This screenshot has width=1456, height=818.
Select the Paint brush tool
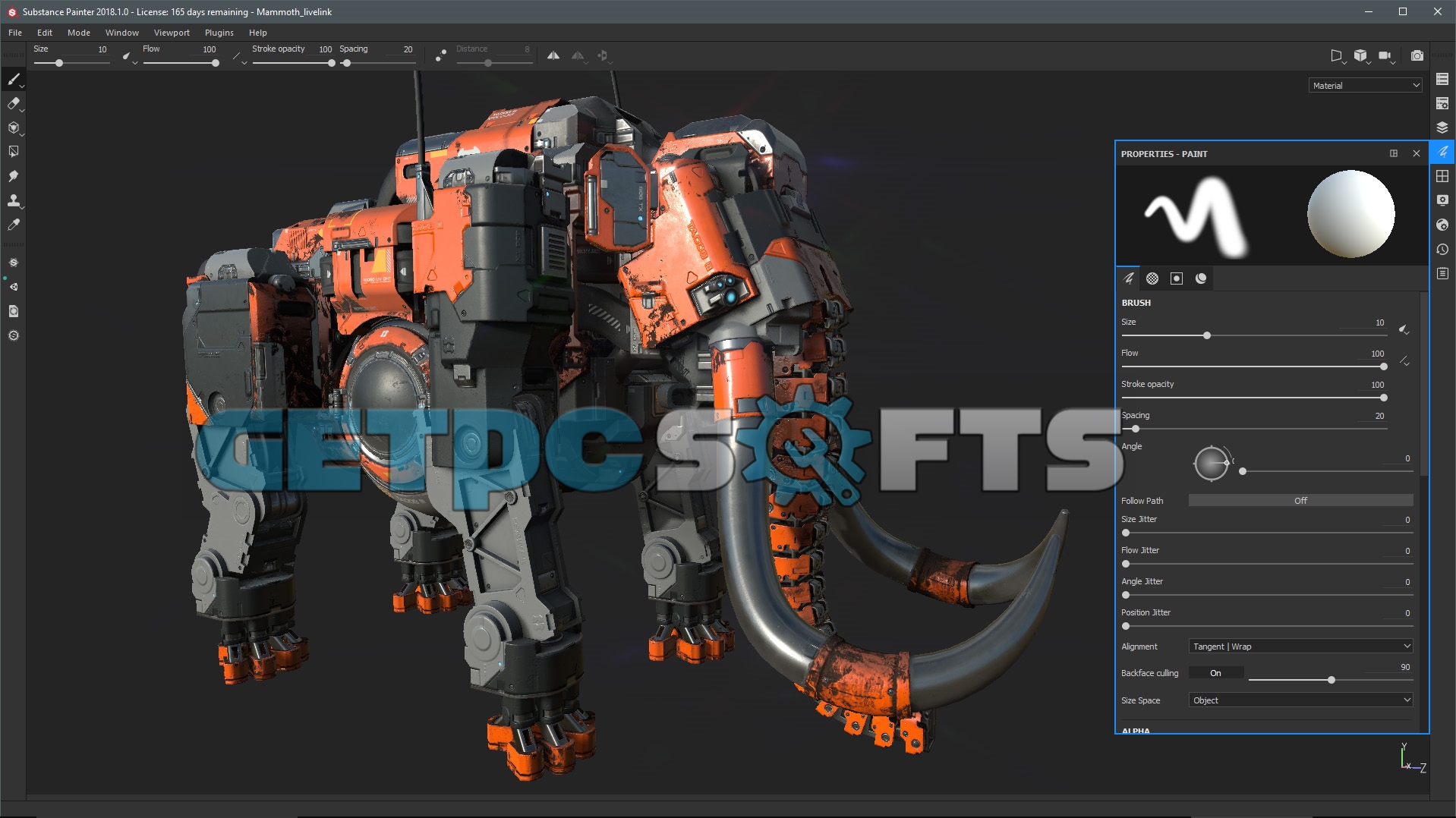[x=13, y=80]
